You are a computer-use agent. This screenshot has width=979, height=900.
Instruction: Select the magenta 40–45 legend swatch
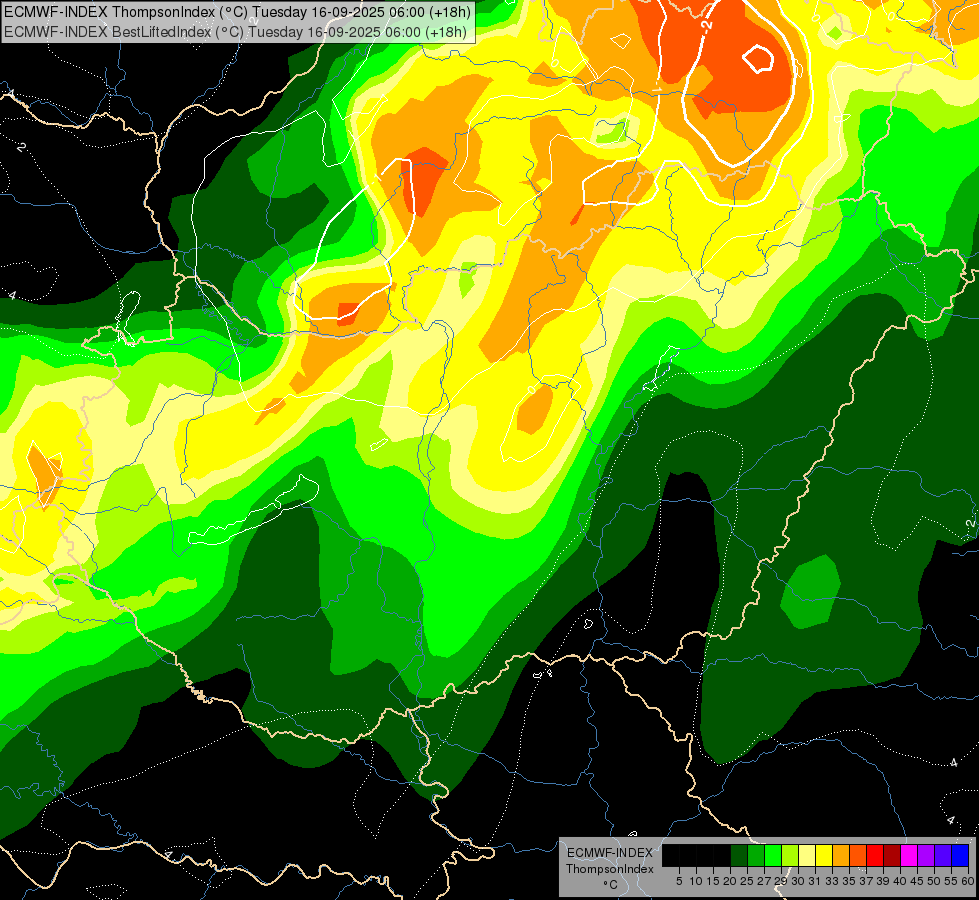(x=909, y=855)
